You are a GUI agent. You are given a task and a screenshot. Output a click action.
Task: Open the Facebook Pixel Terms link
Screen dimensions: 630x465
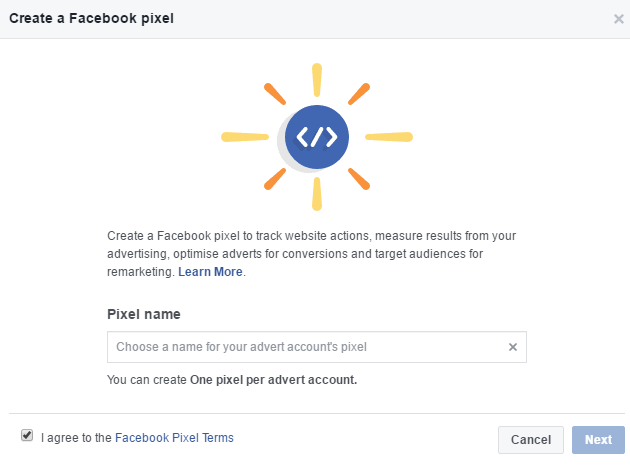(x=174, y=437)
